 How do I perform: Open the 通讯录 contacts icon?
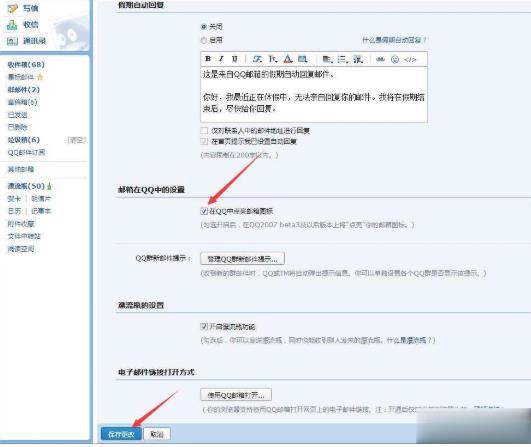coord(12,41)
